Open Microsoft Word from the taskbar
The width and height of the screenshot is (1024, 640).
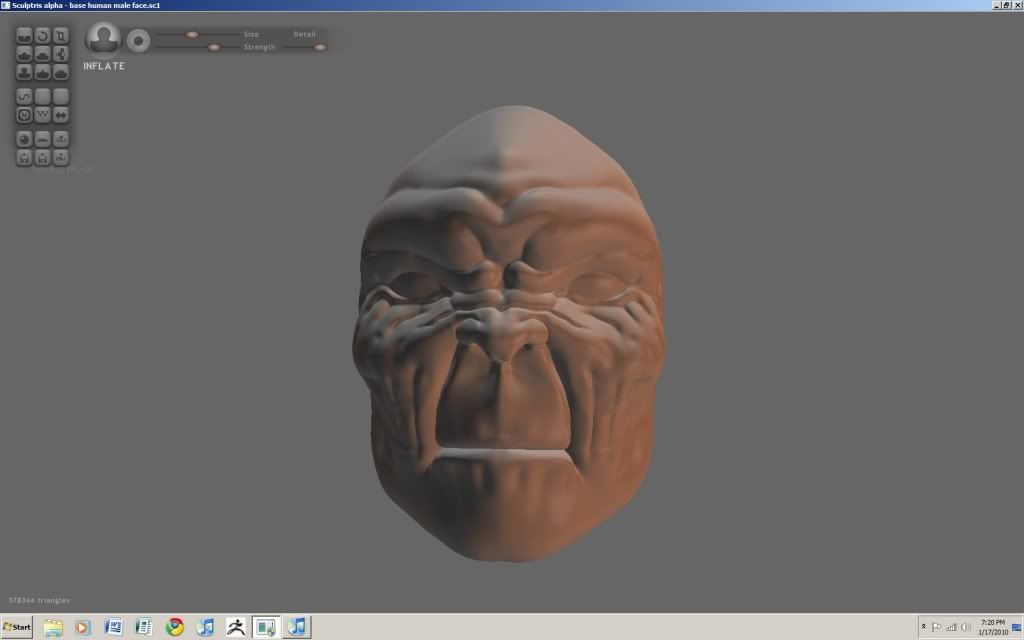[x=113, y=628]
